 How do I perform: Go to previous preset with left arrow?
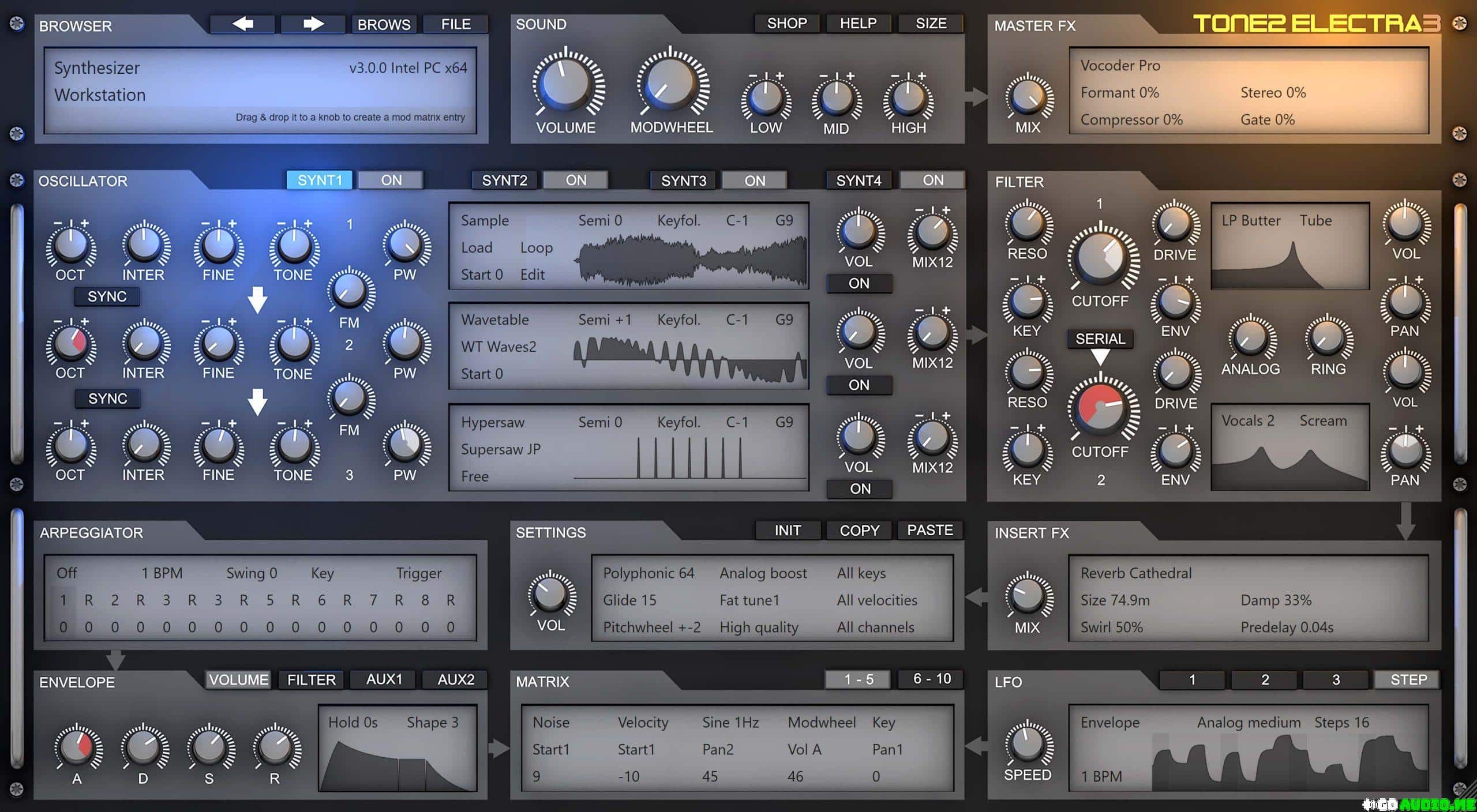click(x=242, y=24)
